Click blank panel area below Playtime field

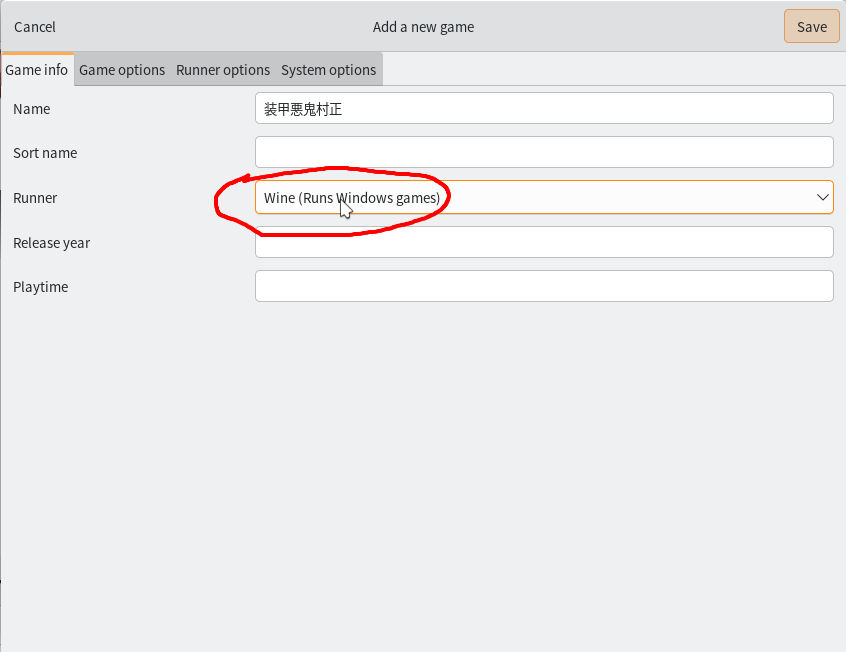[x=423, y=470]
